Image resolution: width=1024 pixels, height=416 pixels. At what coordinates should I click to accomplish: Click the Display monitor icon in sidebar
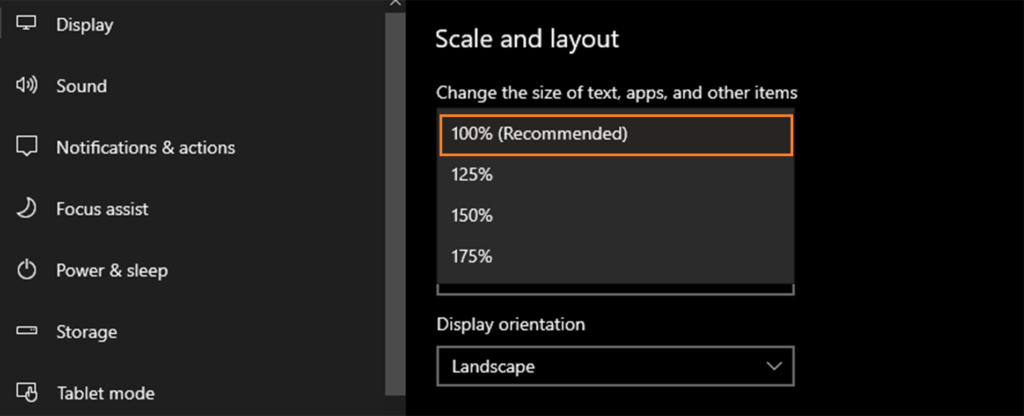click(26, 24)
